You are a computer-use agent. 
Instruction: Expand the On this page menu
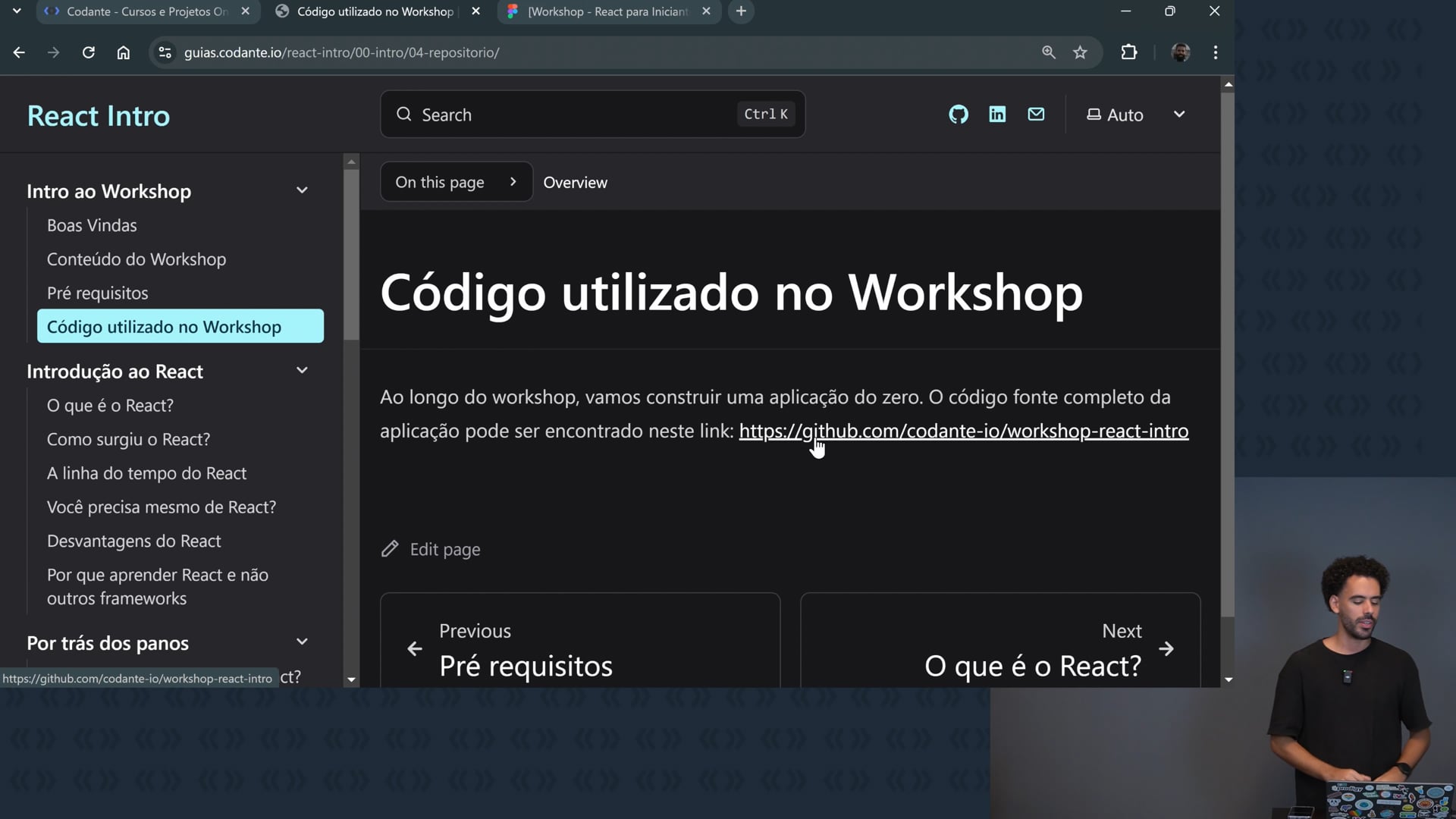coord(456,182)
